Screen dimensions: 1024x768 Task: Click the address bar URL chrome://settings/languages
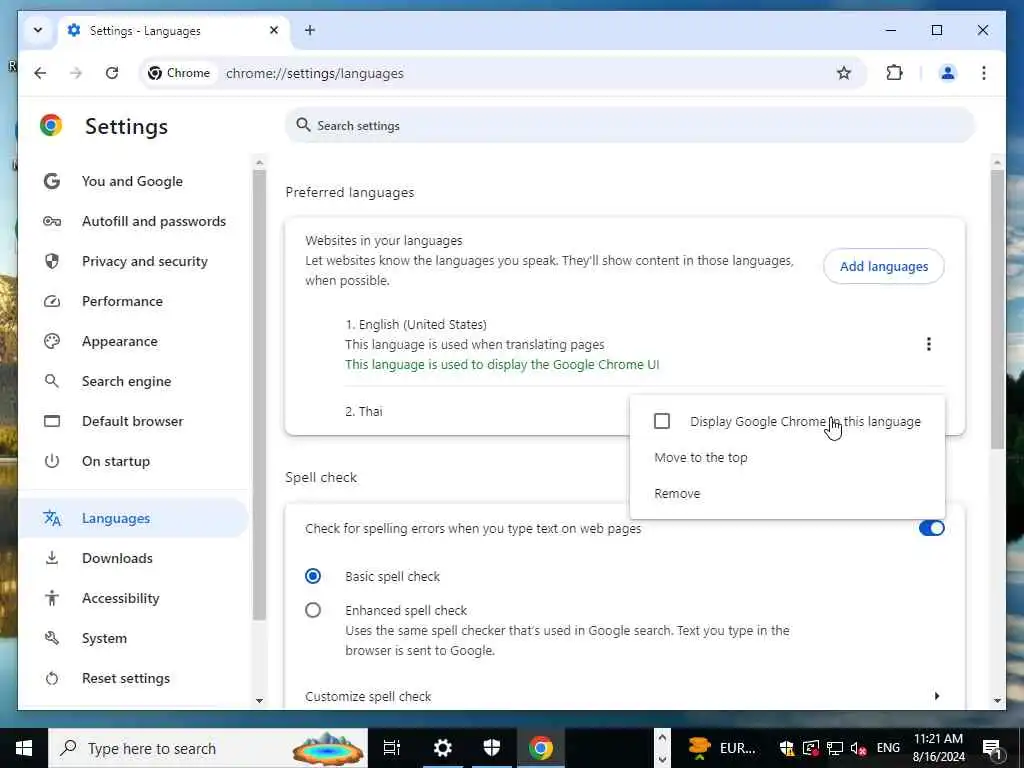point(315,73)
